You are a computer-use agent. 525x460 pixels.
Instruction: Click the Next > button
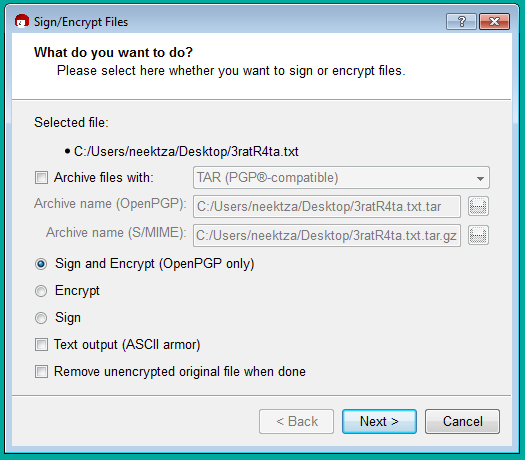379,421
